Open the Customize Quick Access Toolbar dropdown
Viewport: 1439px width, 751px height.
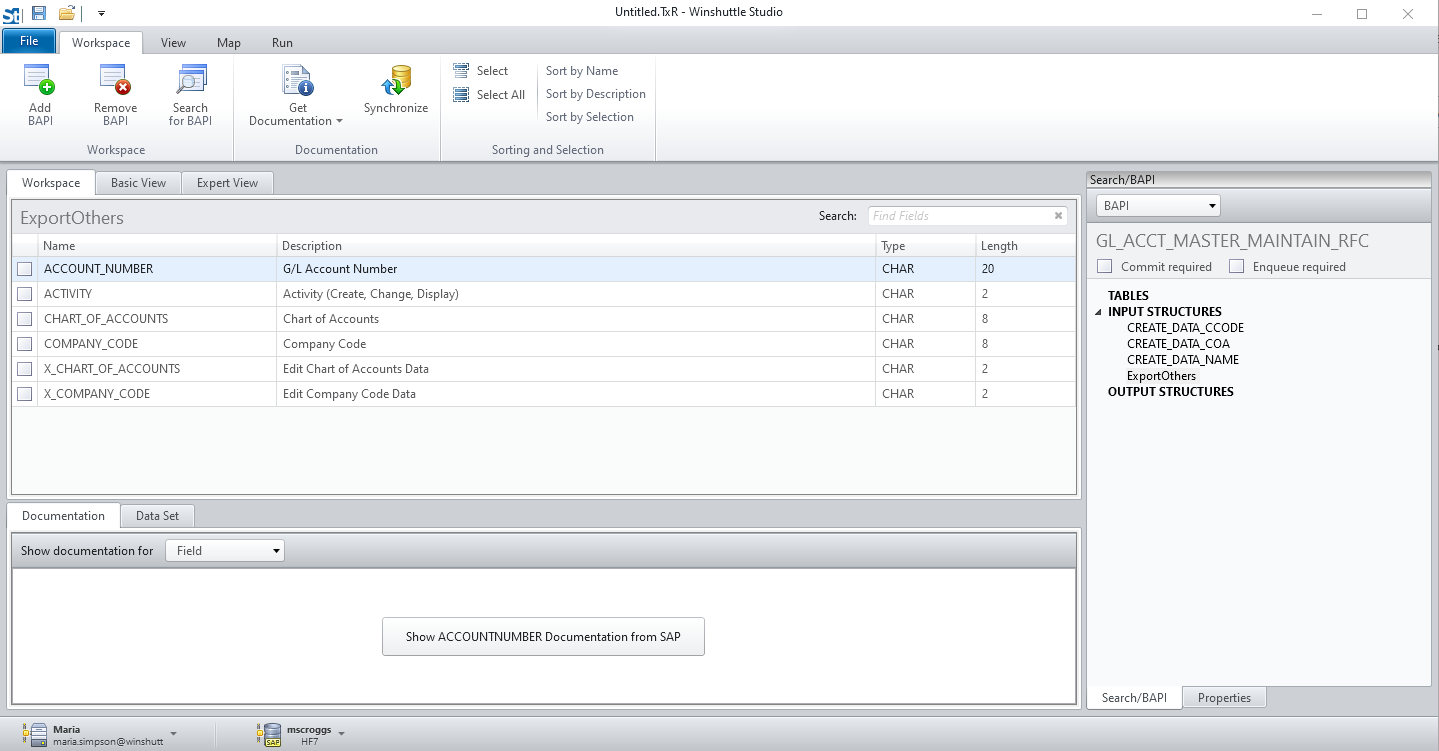(x=101, y=13)
